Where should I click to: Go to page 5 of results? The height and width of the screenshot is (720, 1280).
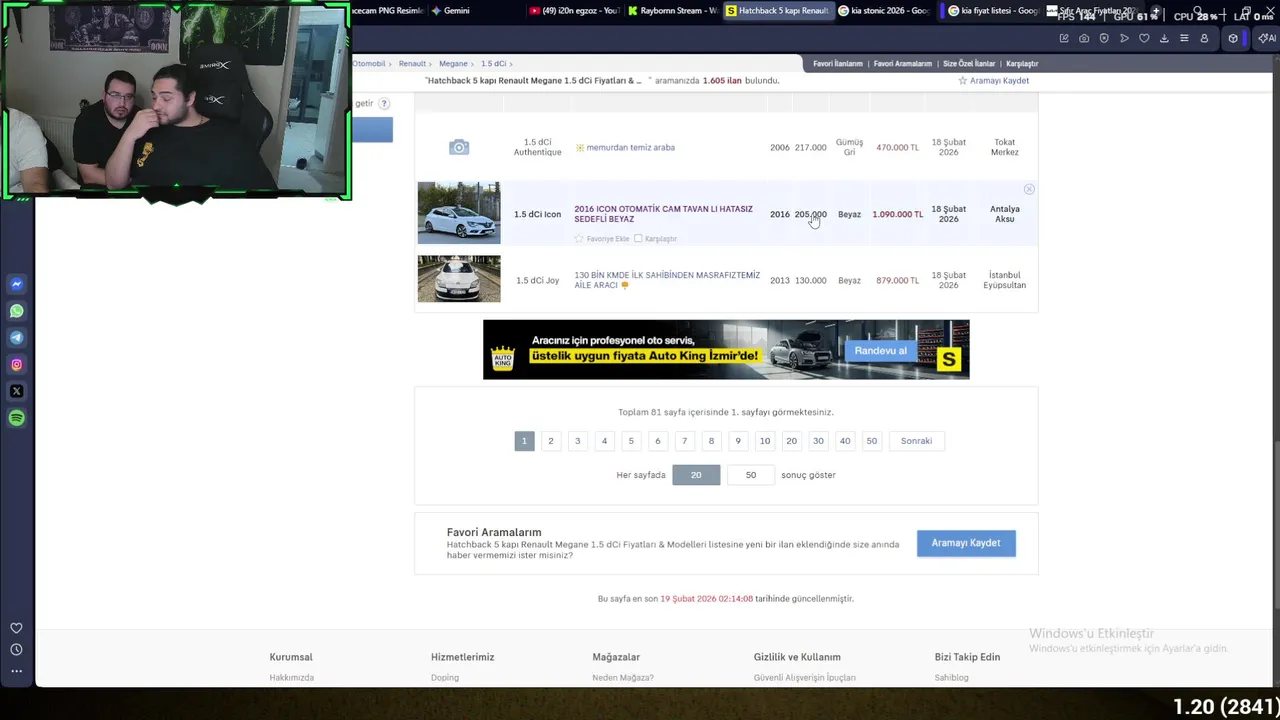tap(631, 441)
